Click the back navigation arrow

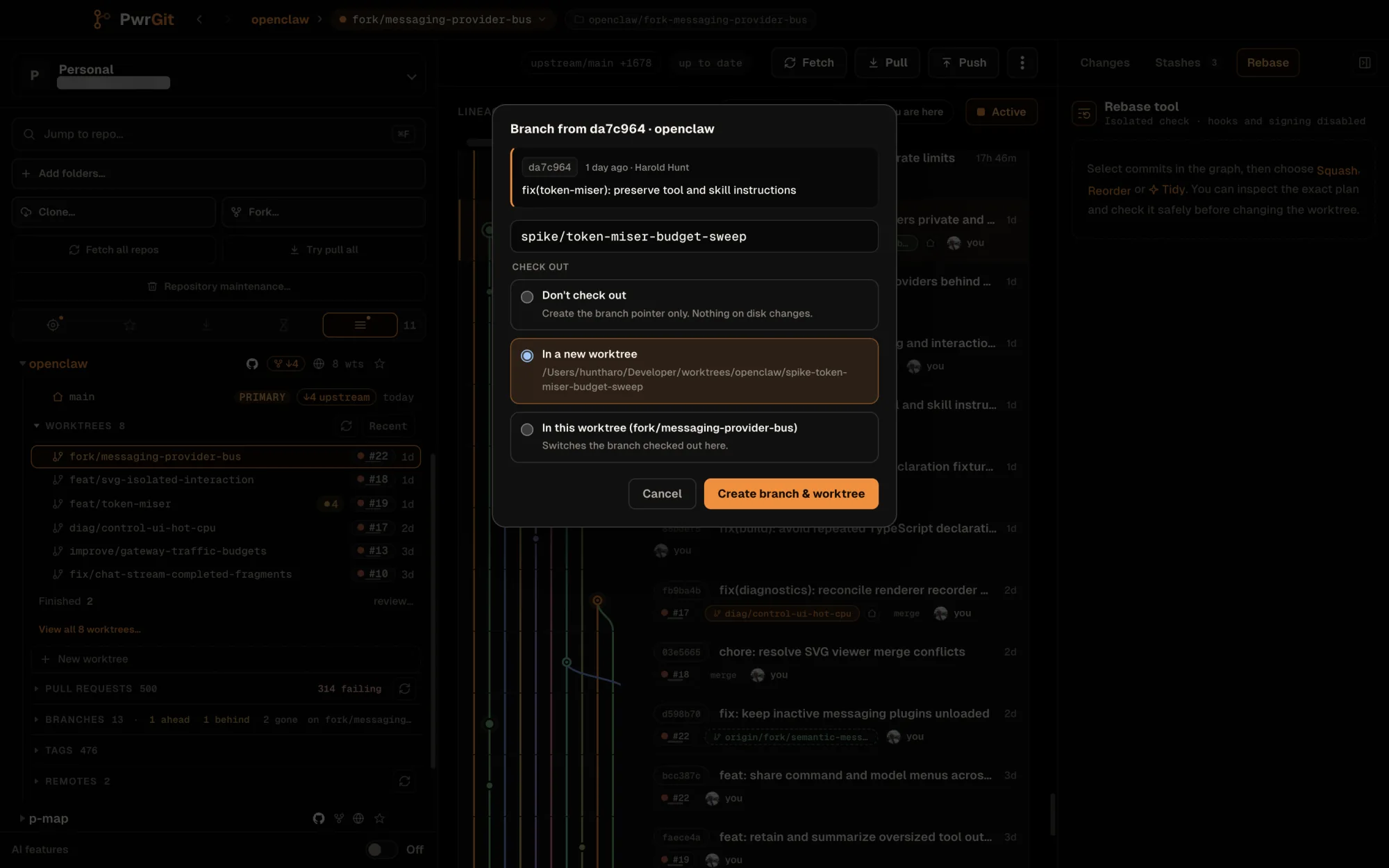199,19
